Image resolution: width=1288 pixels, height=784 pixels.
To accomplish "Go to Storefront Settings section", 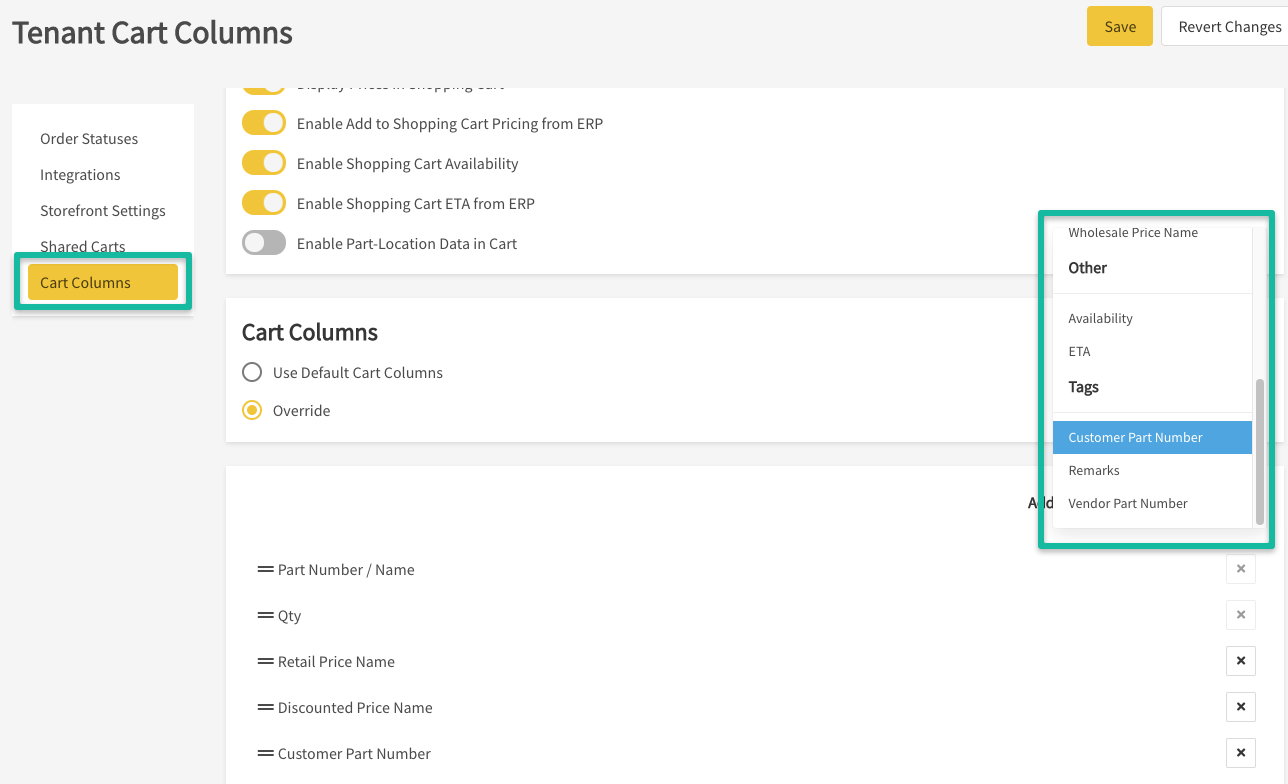I will coord(102,210).
